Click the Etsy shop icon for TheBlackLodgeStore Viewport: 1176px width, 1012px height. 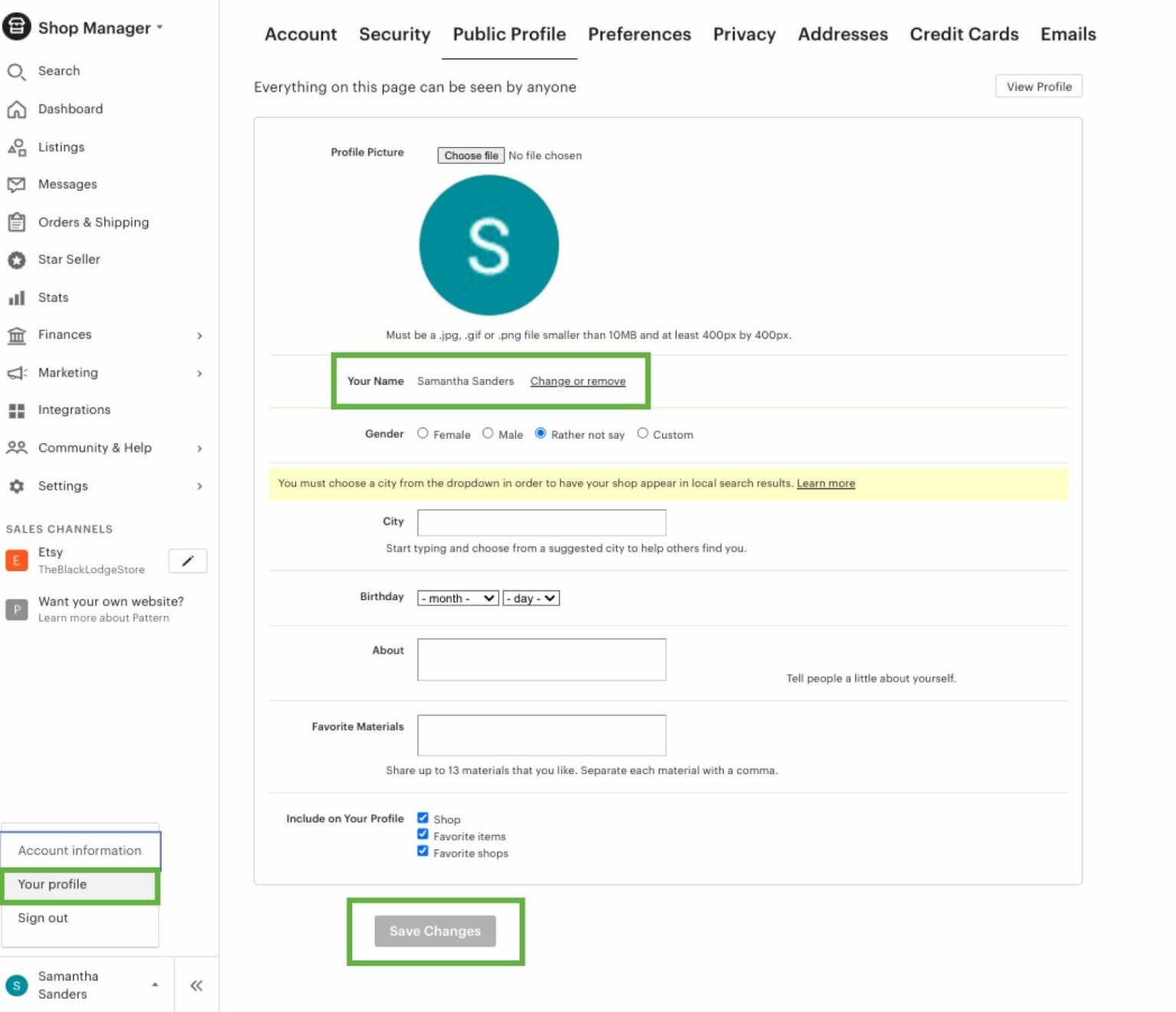click(15, 560)
